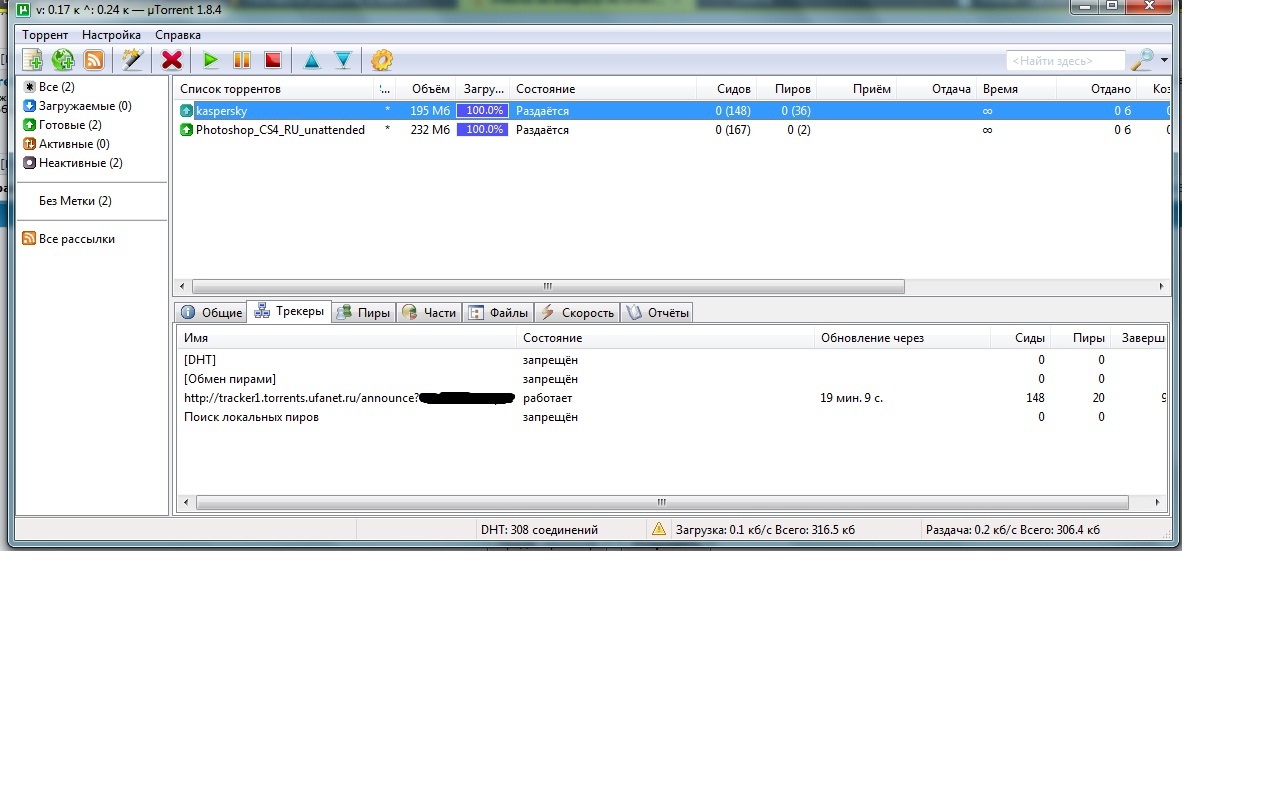The height and width of the screenshot is (800, 1280).
Task: Open the Торрент menu
Action: (x=45, y=35)
